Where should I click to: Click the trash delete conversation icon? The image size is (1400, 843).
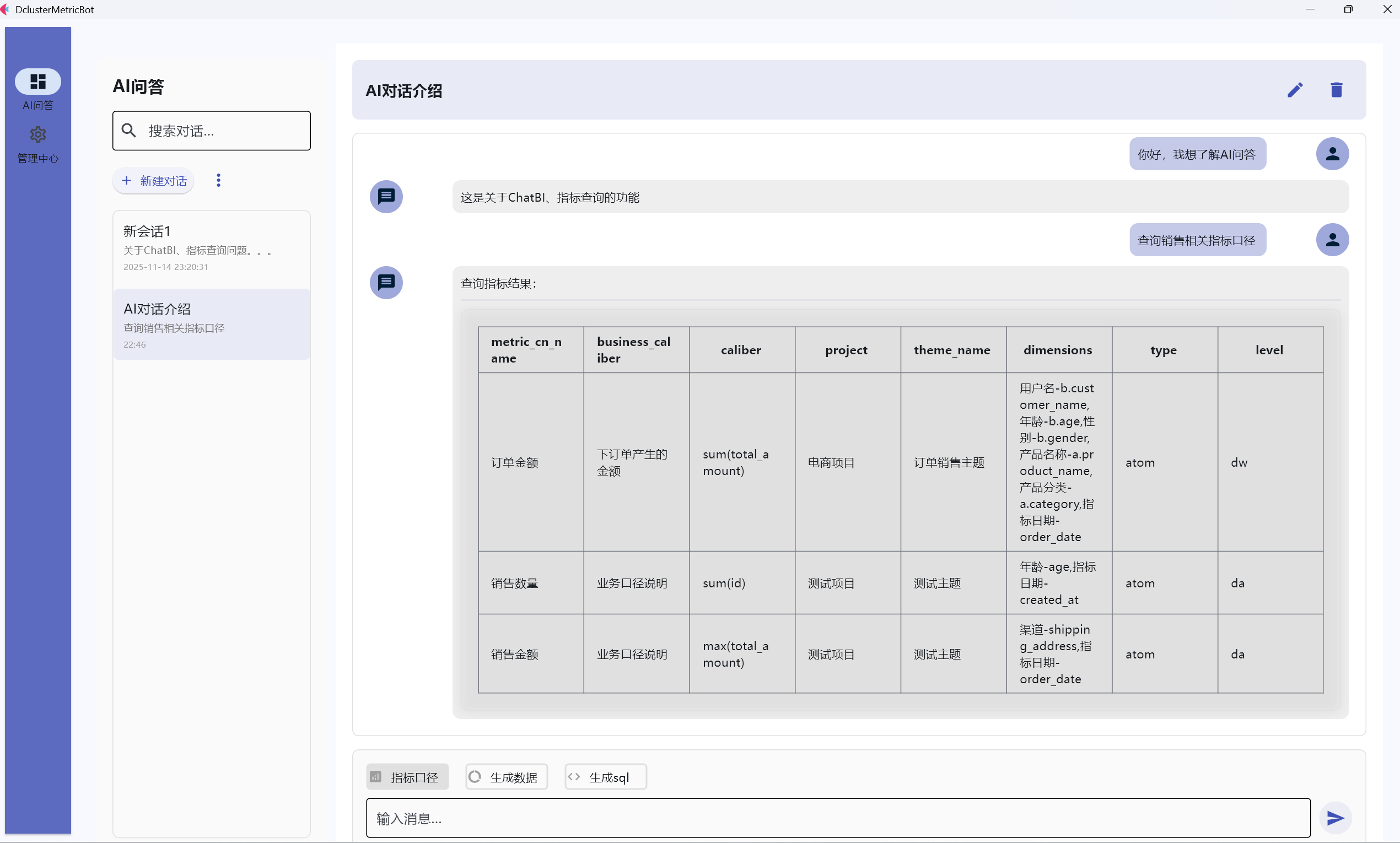click(1337, 90)
